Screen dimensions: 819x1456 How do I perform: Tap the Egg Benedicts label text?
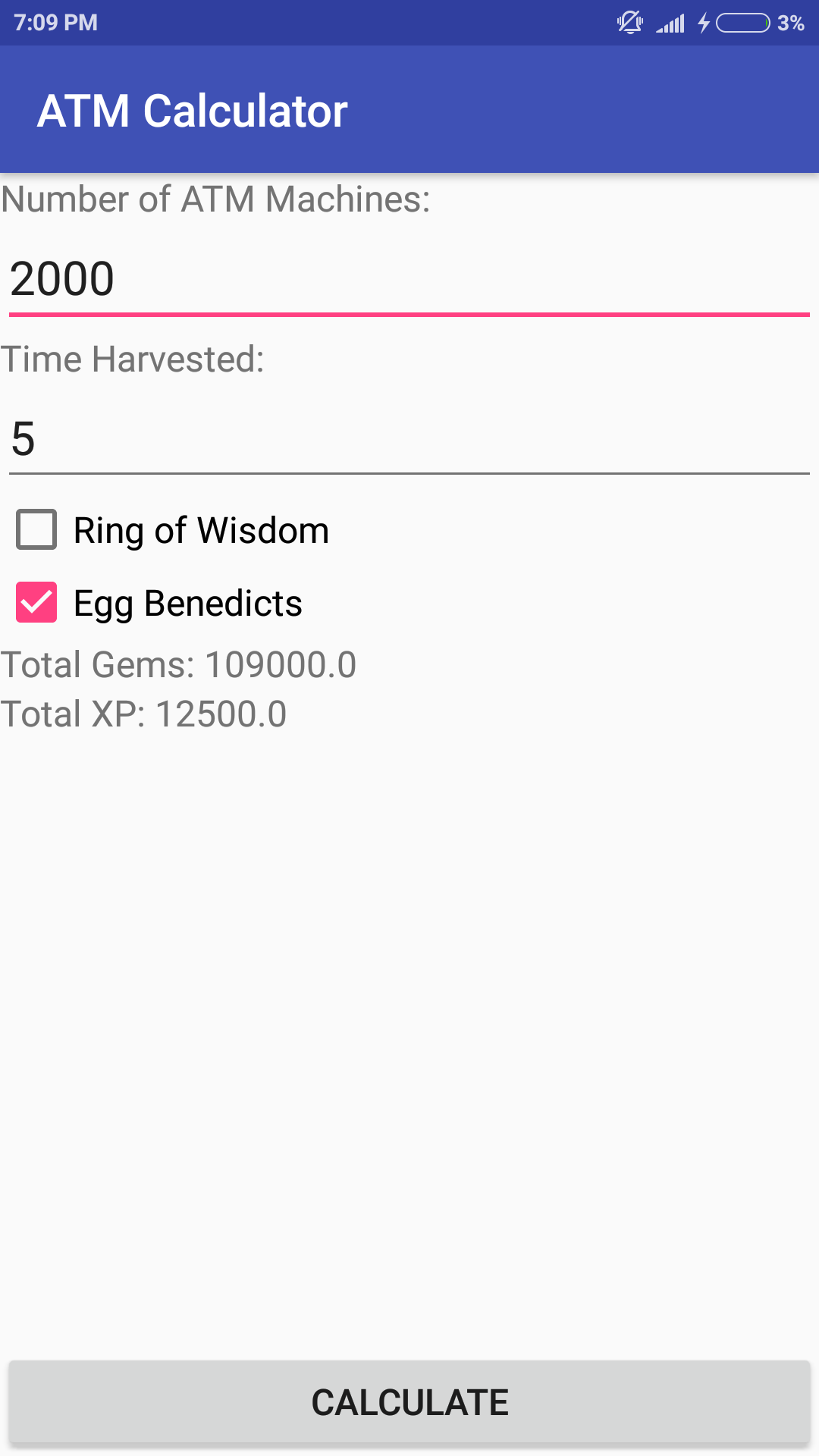188,604
